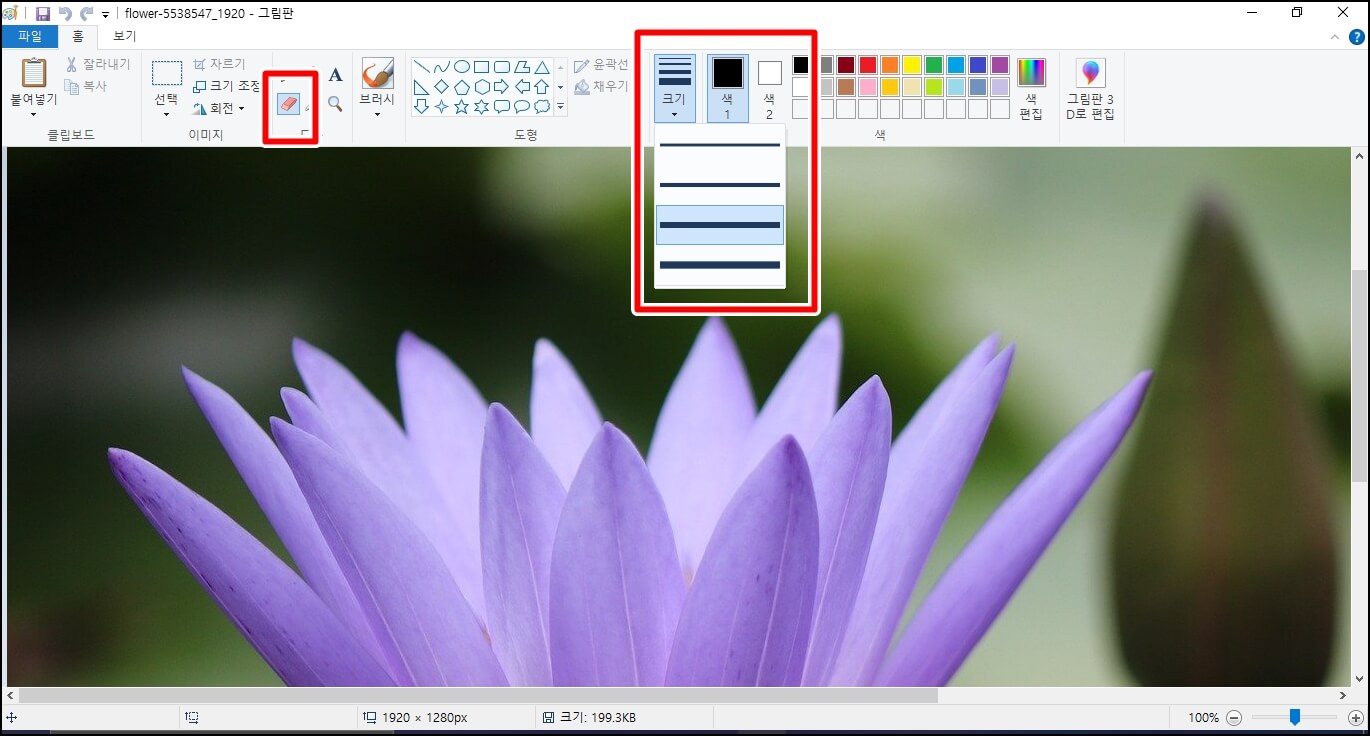Toggle Color 1 (색 1) selection
The width and height of the screenshot is (1370, 736).
tap(728, 88)
